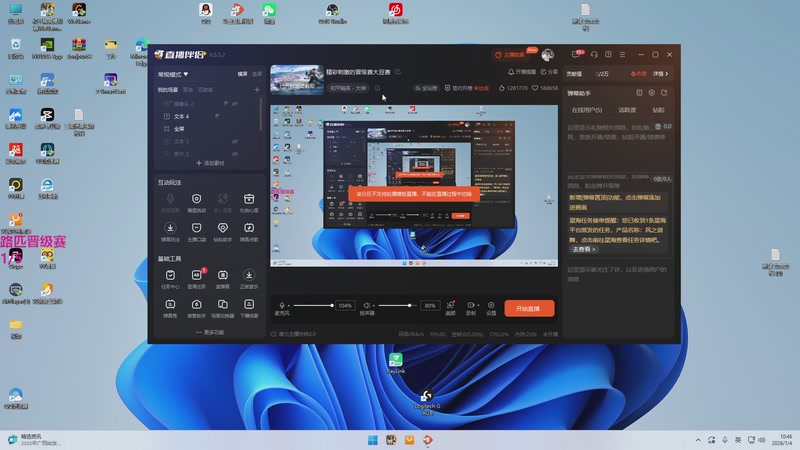Viewport: 800px width, 450px height.
Task: Toggle the lock icon on the 摄像头 2 row
Action: pos(226,104)
